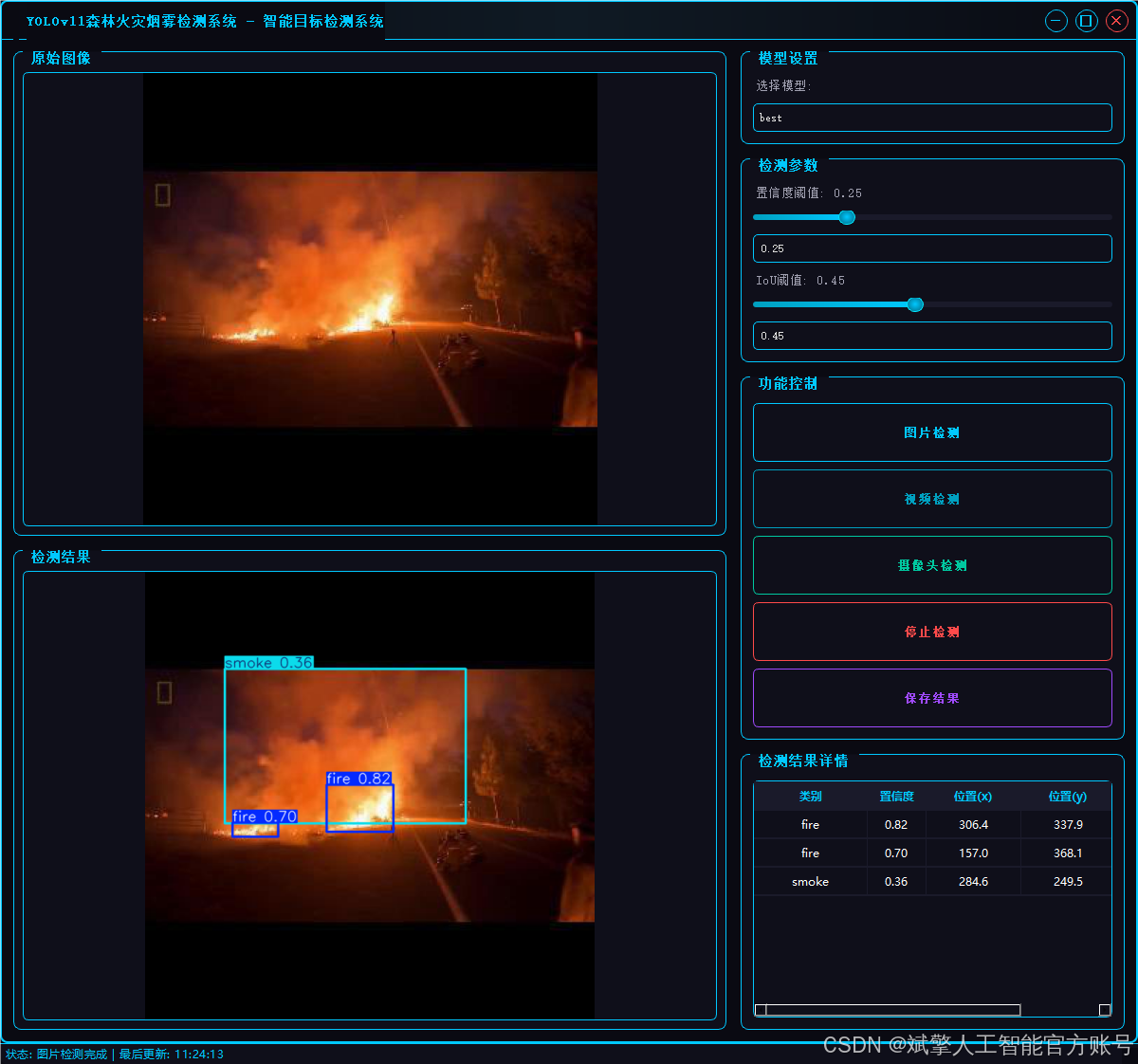
Task: Select the fire row with confidence 0.70
Action: (932, 853)
